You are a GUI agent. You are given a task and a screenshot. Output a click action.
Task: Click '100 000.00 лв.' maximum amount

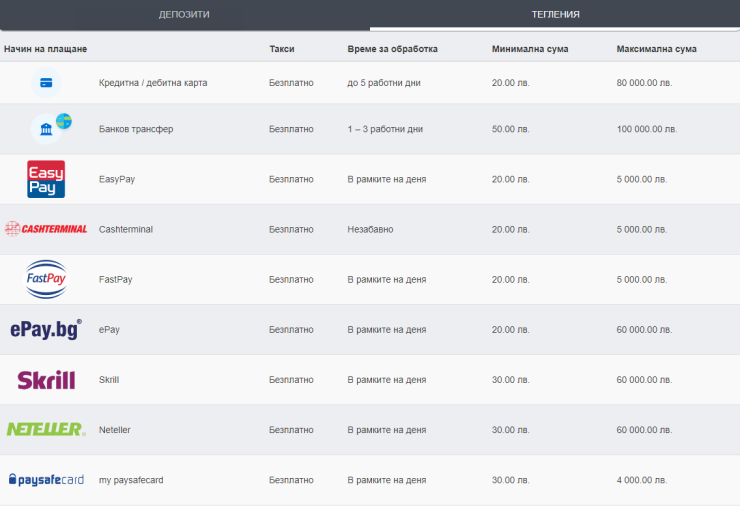pyautogui.click(x=647, y=129)
